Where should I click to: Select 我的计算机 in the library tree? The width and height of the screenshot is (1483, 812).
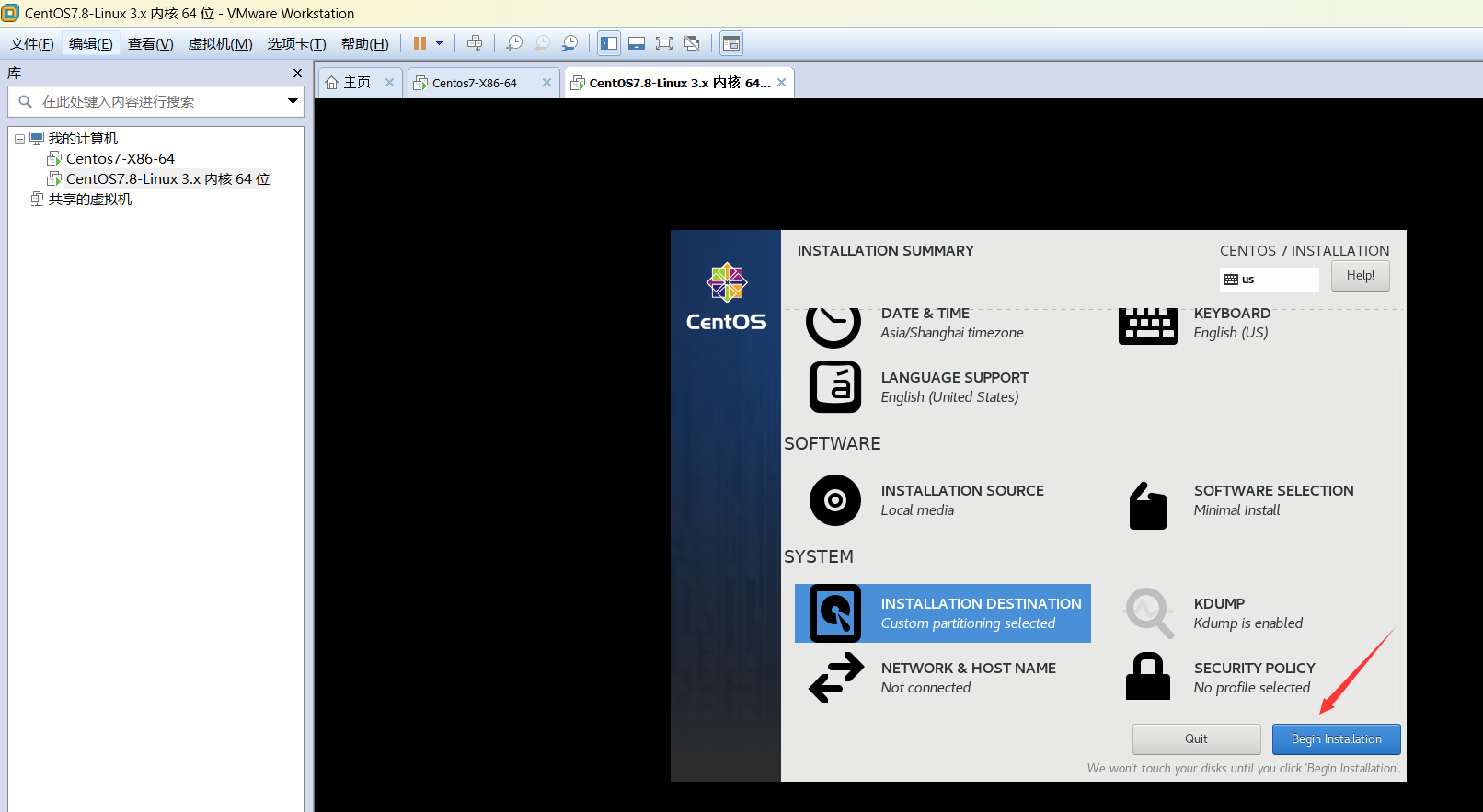[x=84, y=139]
